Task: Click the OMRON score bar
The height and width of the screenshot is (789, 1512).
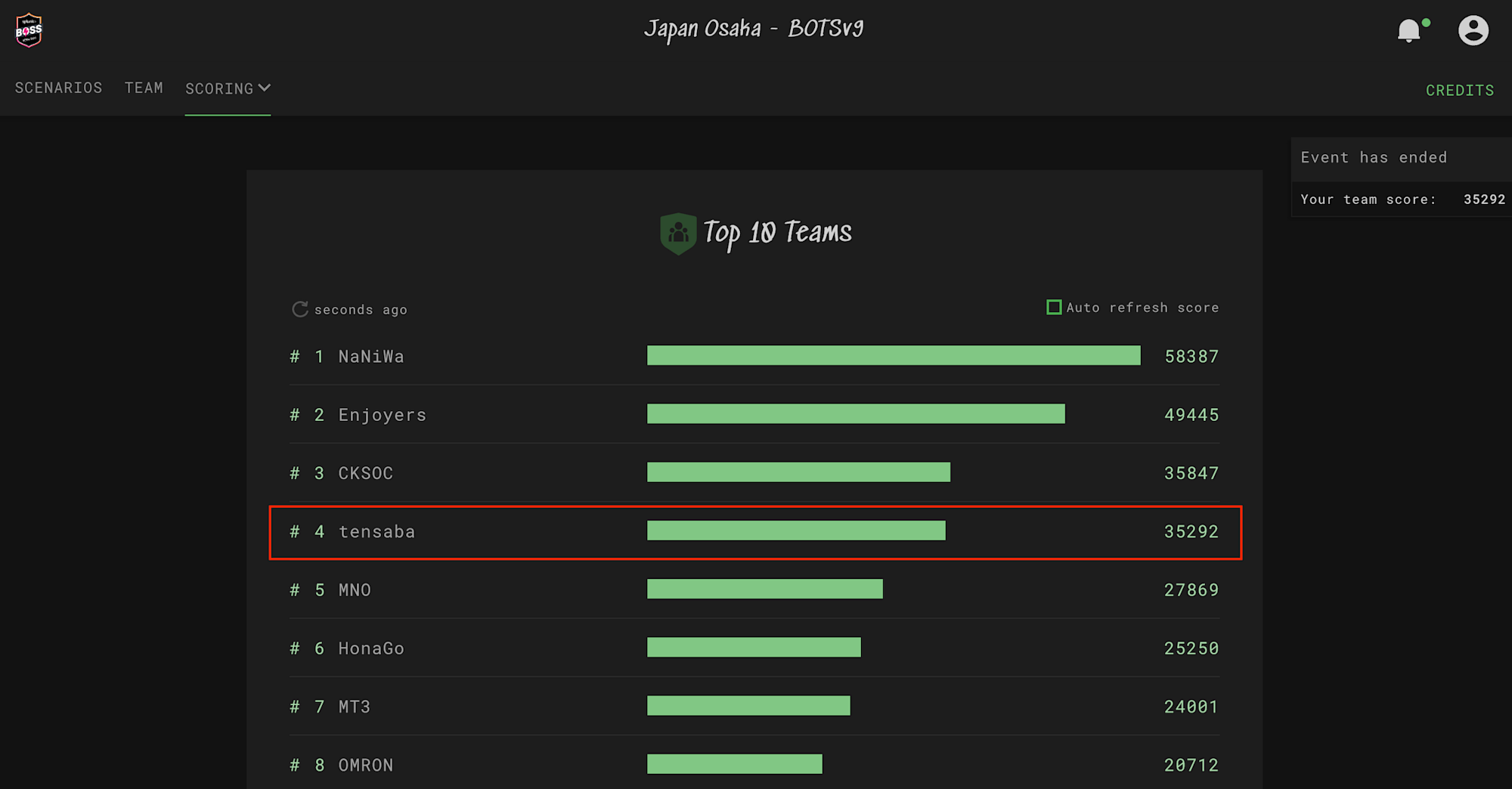Action: pyautogui.click(x=734, y=764)
